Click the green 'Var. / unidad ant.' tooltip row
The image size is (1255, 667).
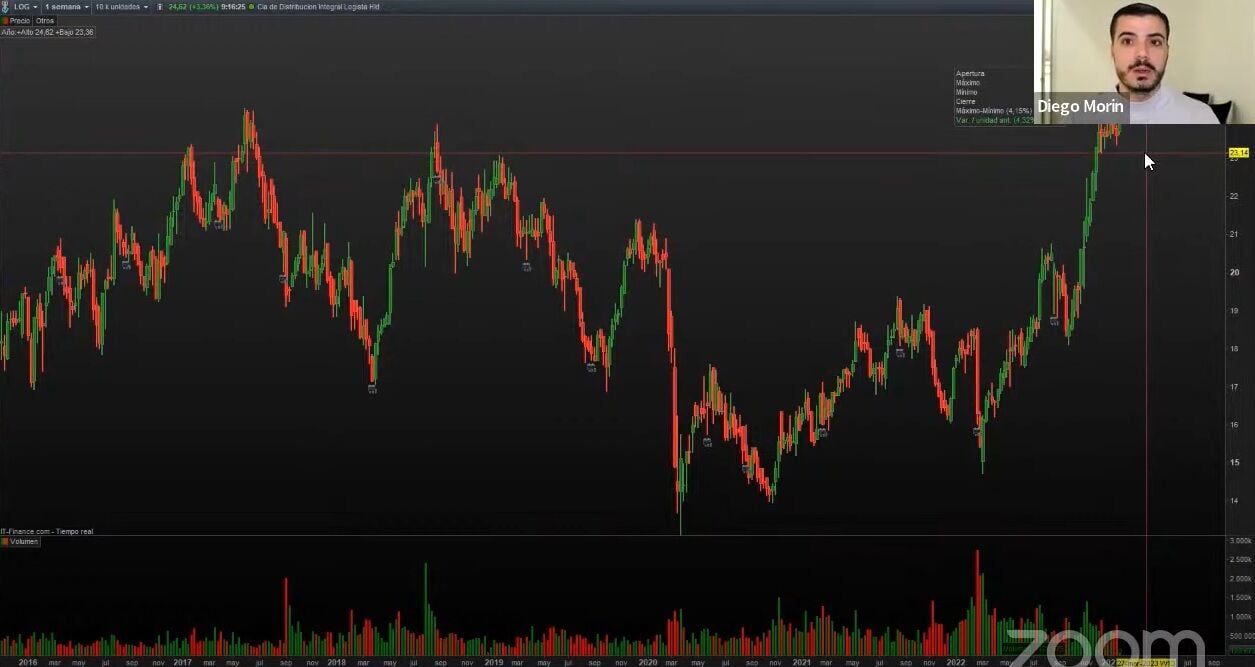click(994, 120)
